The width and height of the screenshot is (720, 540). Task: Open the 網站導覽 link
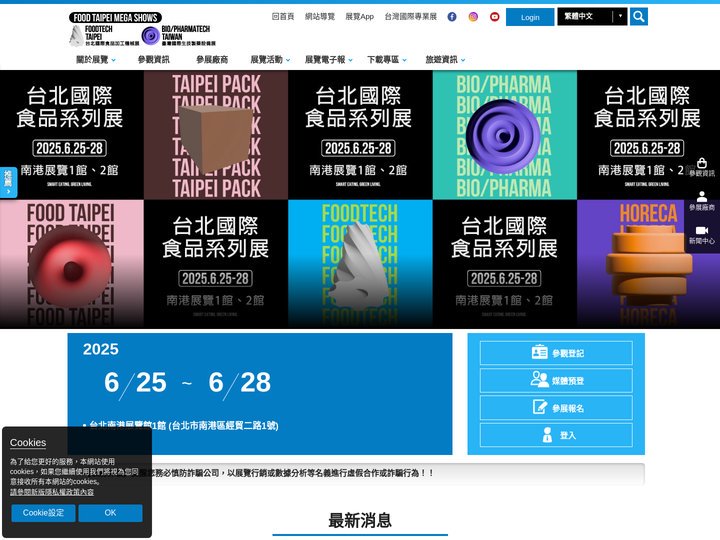320,17
